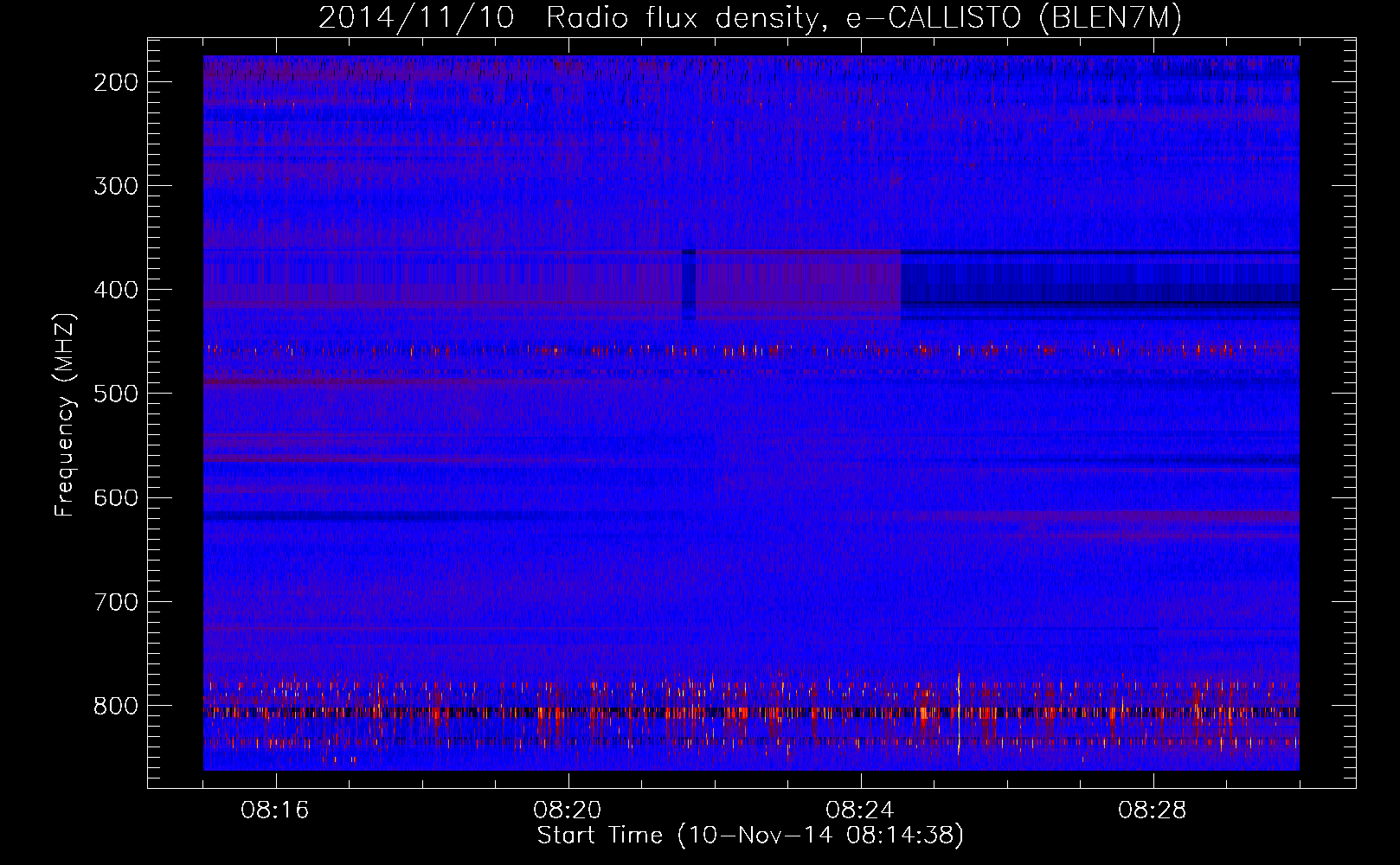Click the '08:28' time tick label
The image size is (1400, 865).
click(1153, 811)
